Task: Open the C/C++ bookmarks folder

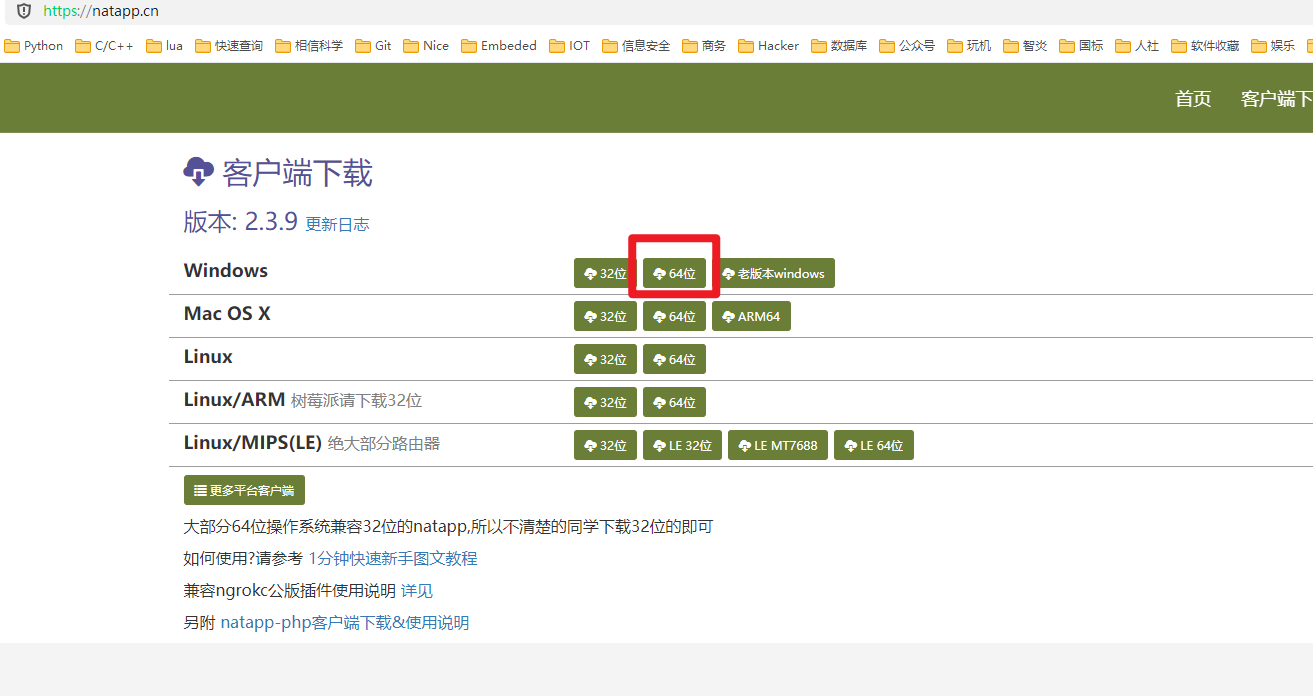Action: pos(104,46)
